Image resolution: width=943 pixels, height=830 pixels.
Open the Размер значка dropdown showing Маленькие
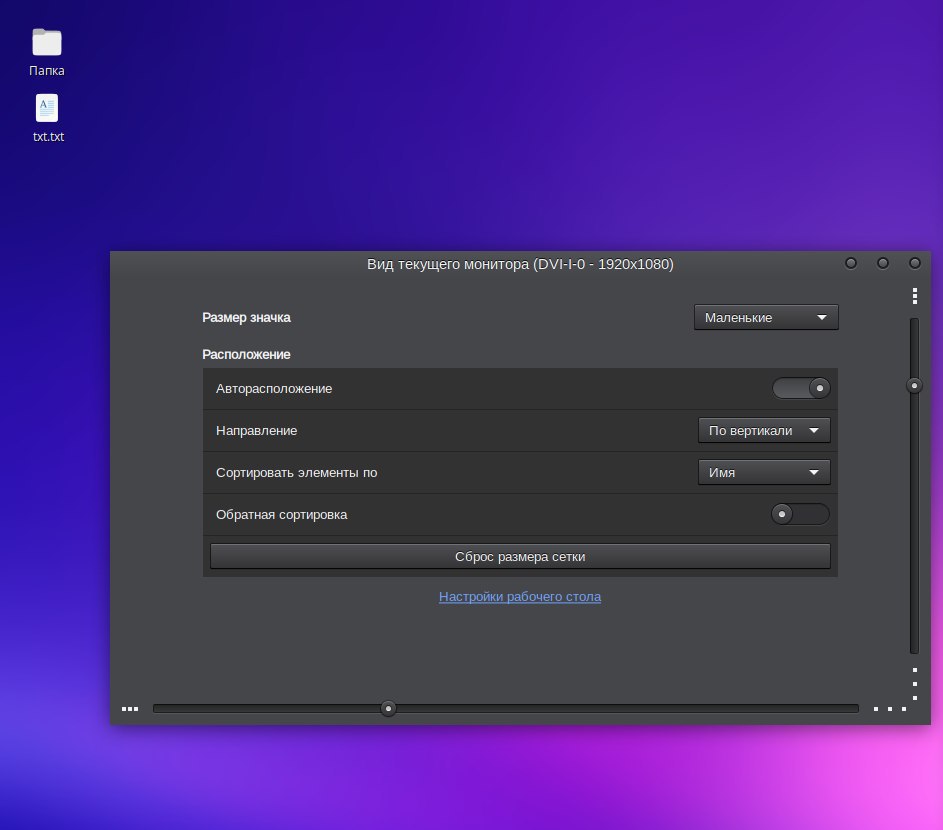766,318
